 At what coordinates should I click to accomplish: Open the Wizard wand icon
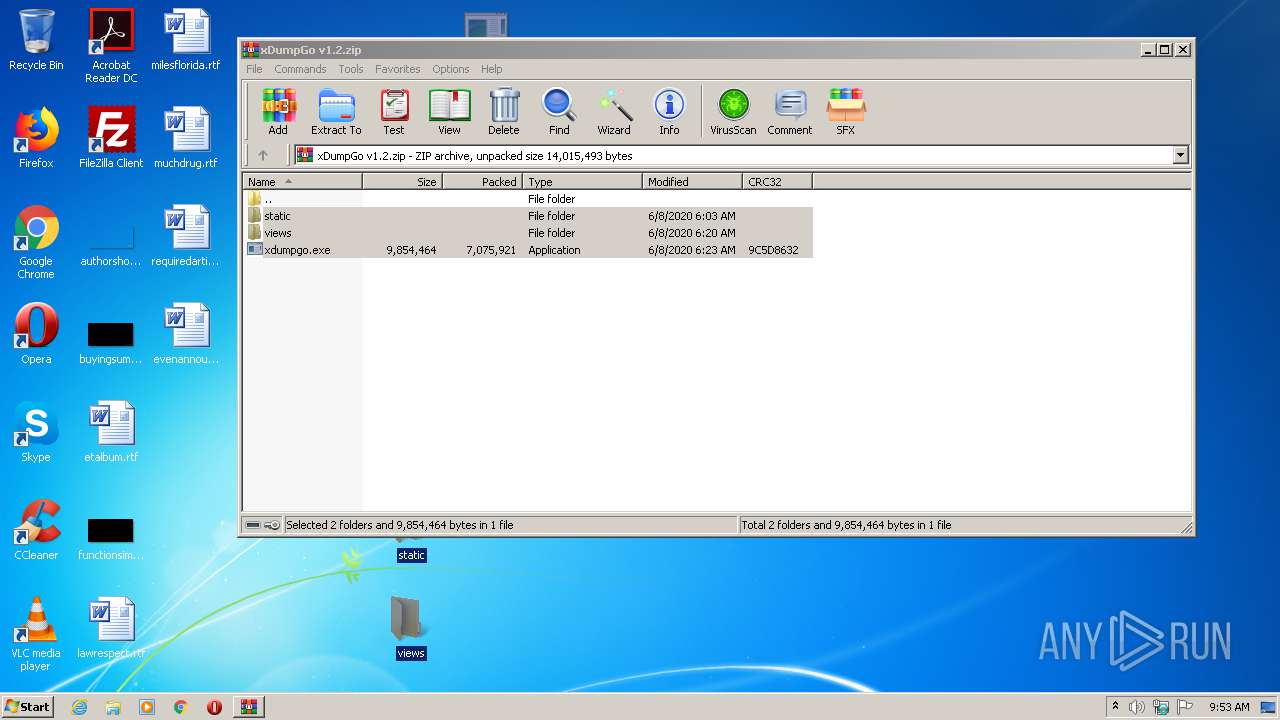(x=614, y=111)
